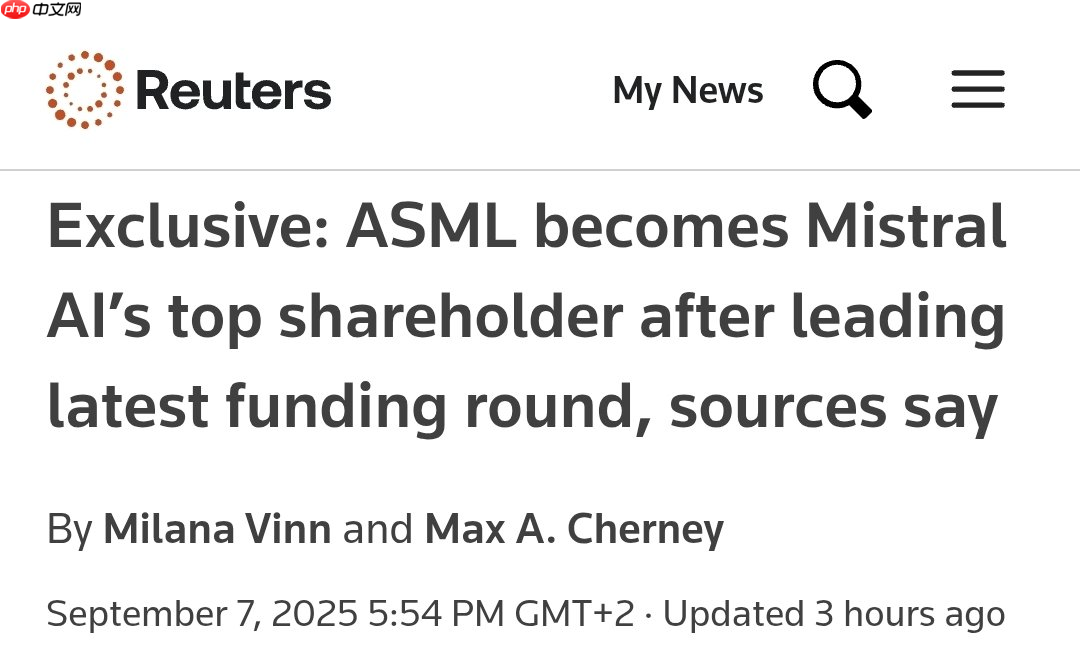Viewport: 1080px width, 659px height.
Task: Open the ASML Mistral AI headline article
Action: pyautogui.click(x=525, y=315)
